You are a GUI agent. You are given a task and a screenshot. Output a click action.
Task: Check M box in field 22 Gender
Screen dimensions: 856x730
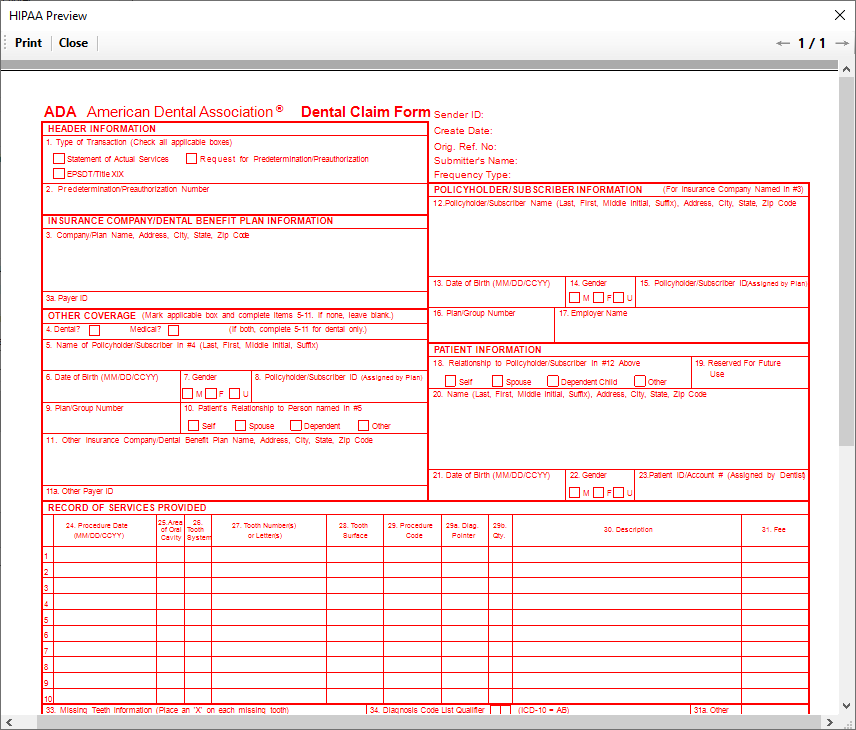coord(574,492)
